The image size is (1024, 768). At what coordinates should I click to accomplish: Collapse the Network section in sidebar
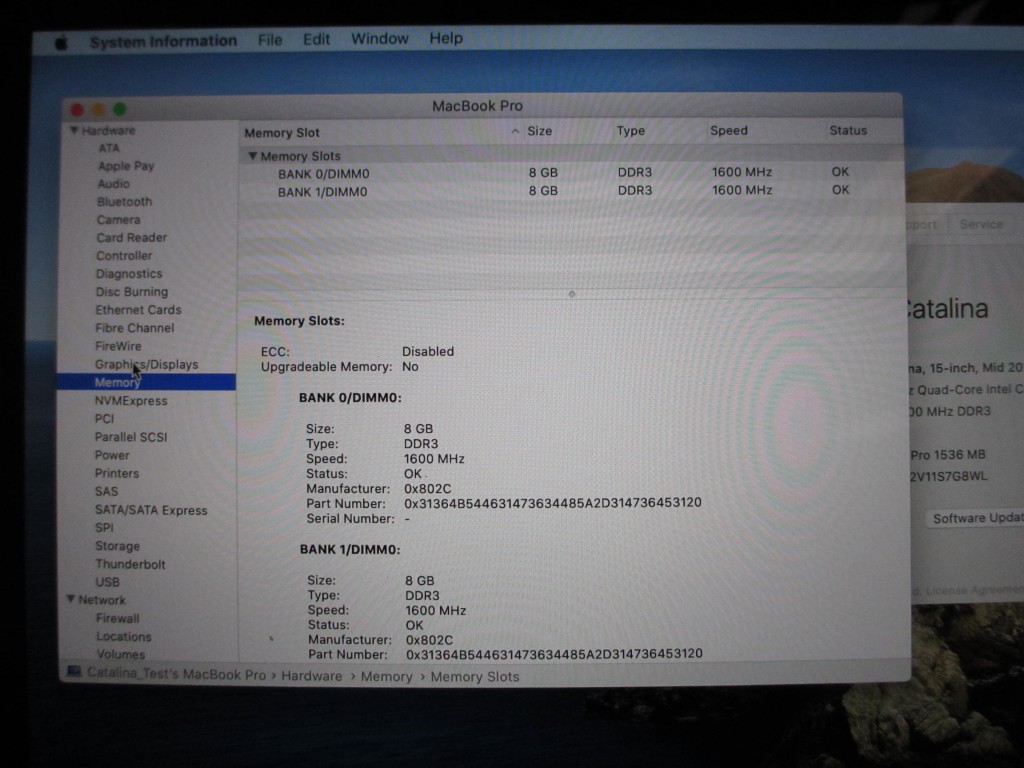(71, 599)
